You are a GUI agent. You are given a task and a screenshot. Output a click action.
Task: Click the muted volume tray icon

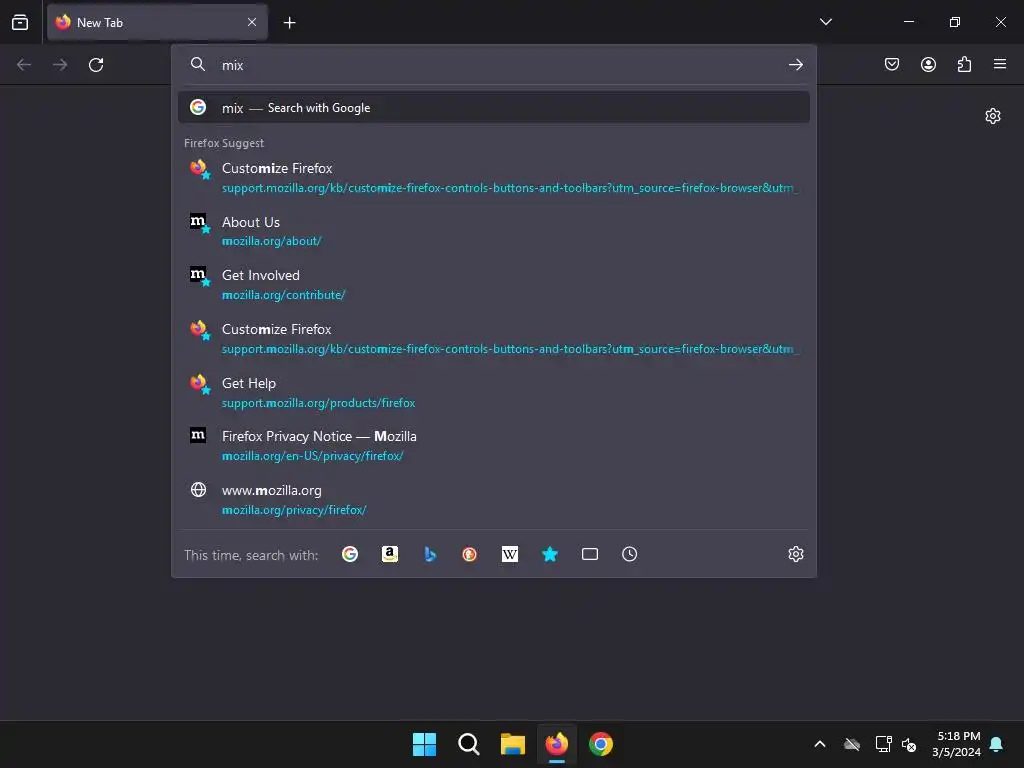pyautogui.click(x=909, y=744)
